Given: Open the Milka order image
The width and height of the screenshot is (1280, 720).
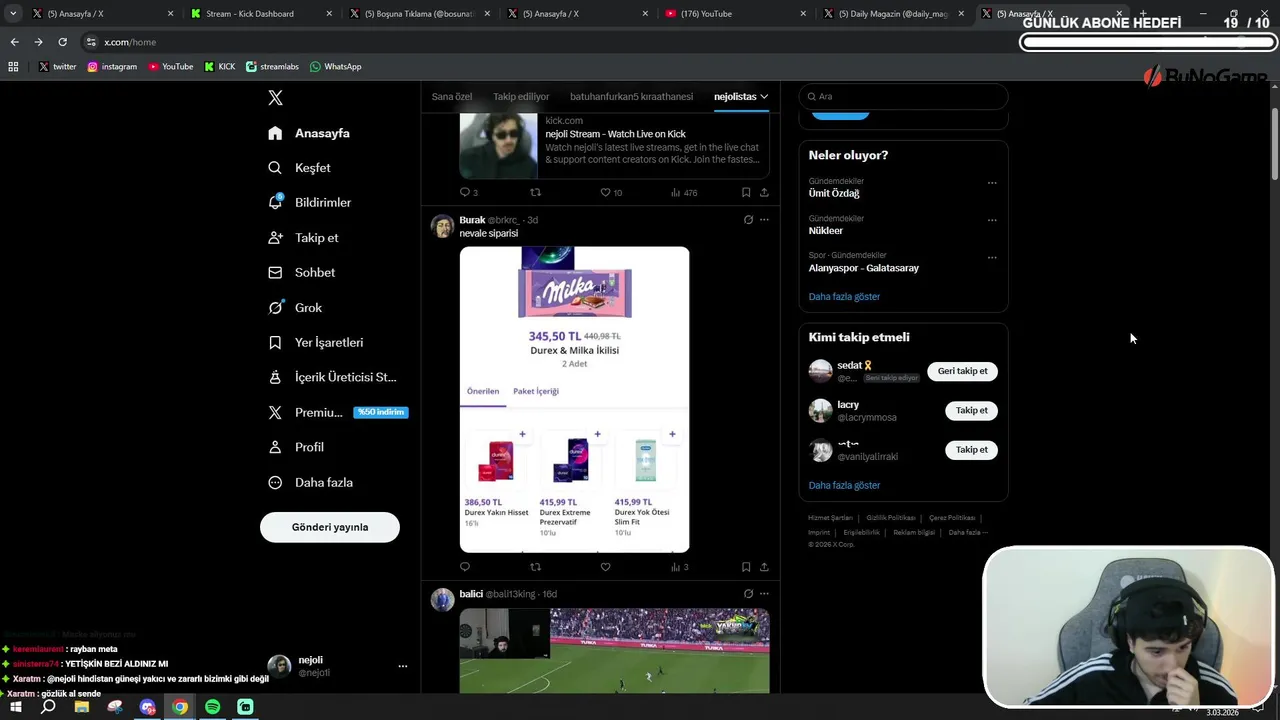Looking at the screenshot, I should [x=574, y=399].
